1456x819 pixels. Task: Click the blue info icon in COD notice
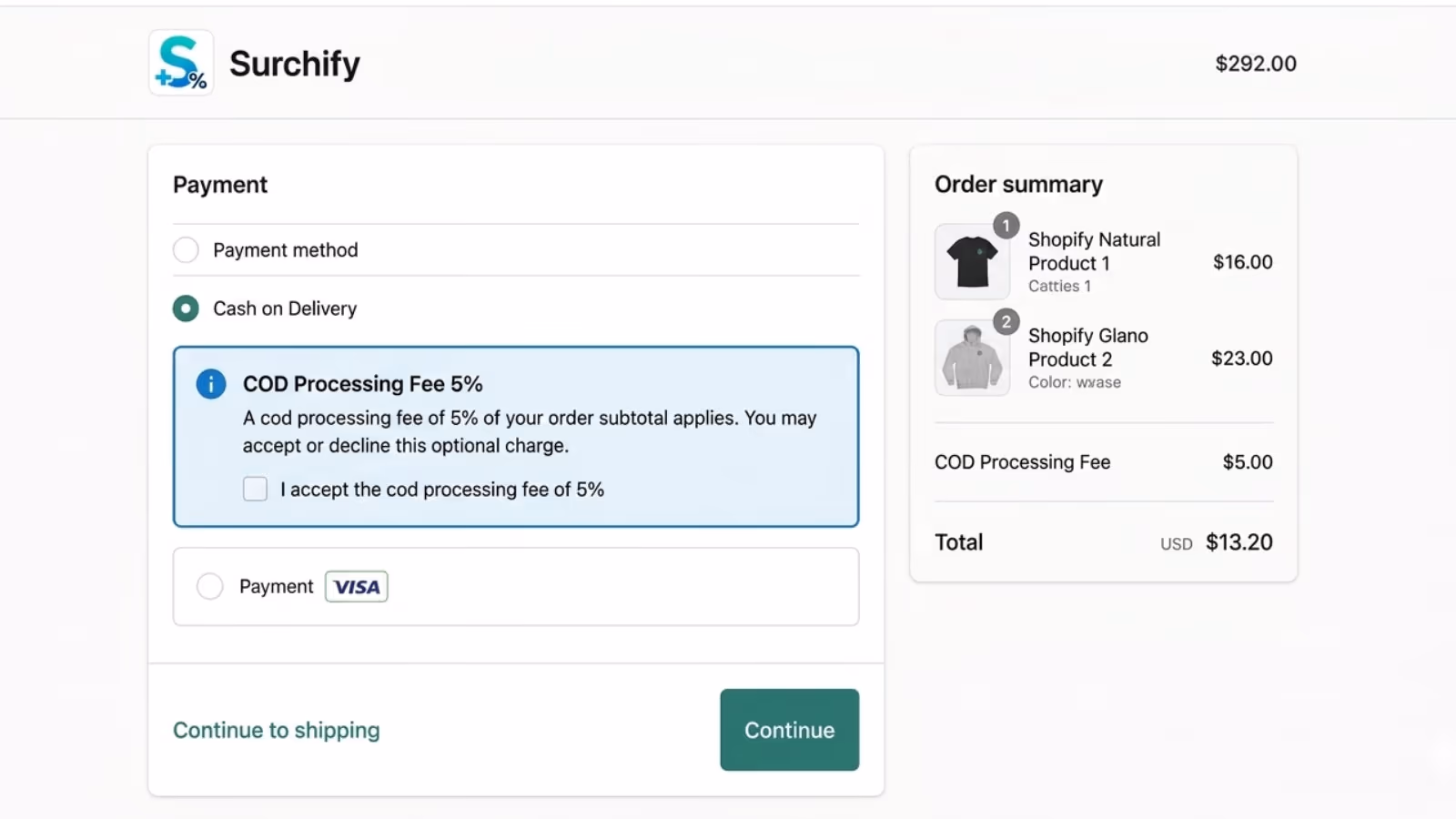pos(211,384)
